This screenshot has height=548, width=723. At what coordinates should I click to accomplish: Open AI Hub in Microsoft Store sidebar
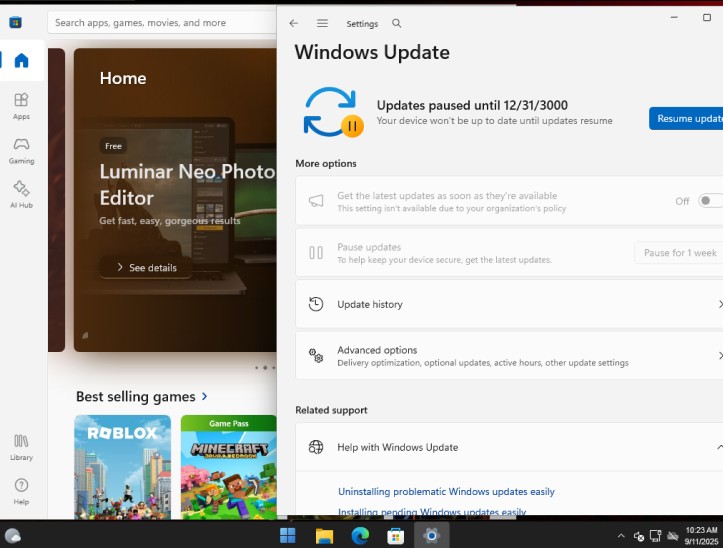click(x=21, y=194)
